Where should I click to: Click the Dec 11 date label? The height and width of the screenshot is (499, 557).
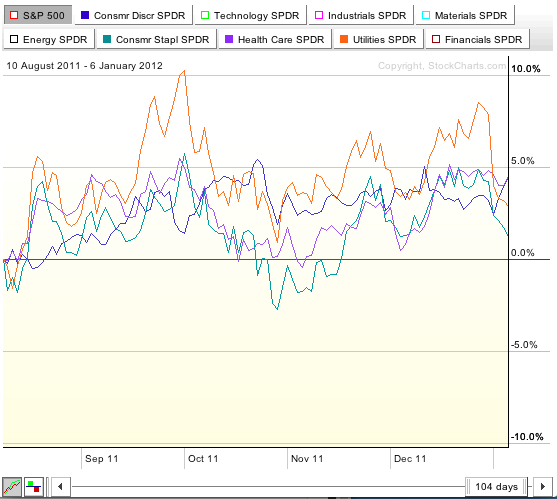click(410, 459)
